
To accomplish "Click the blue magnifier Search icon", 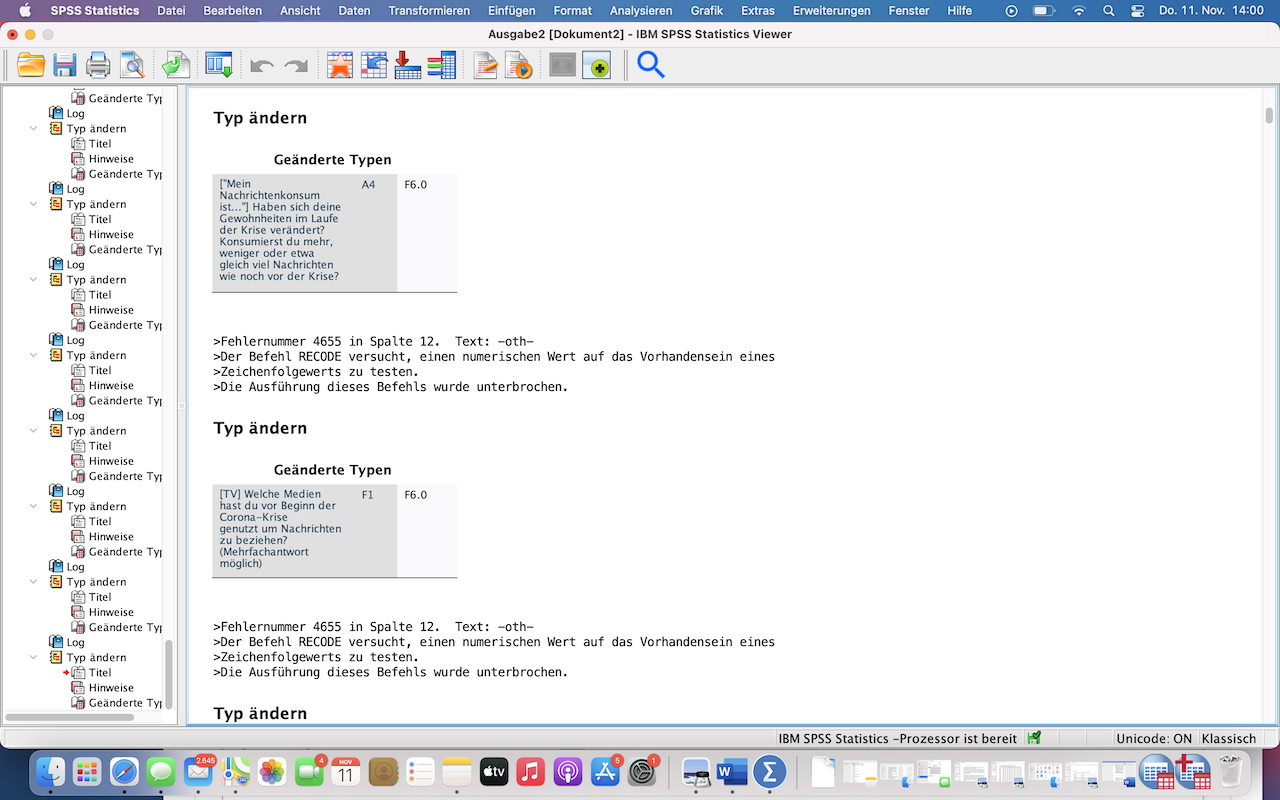I will point(651,66).
